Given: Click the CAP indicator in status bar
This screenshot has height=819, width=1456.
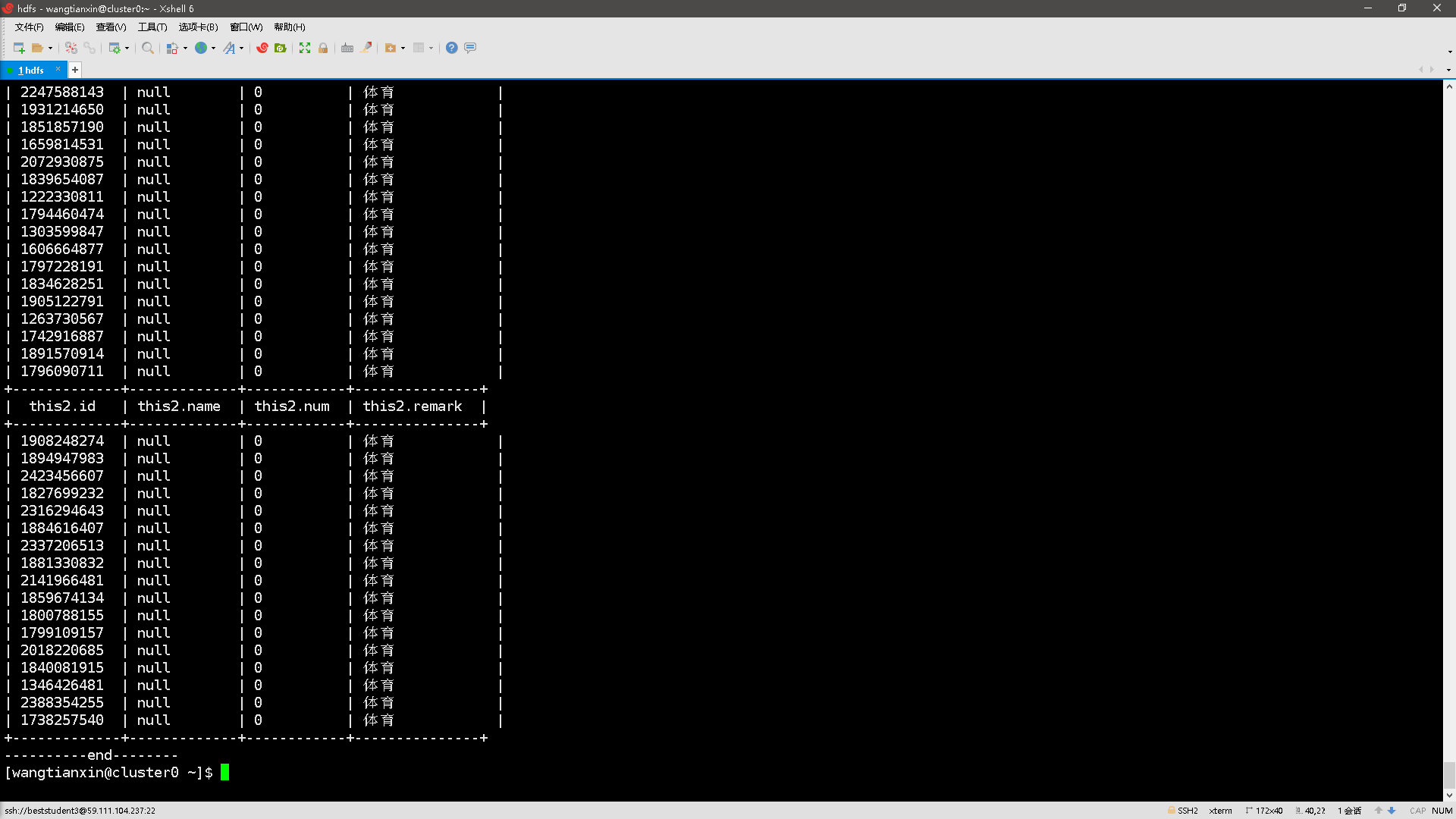Looking at the screenshot, I should (x=1417, y=811).
